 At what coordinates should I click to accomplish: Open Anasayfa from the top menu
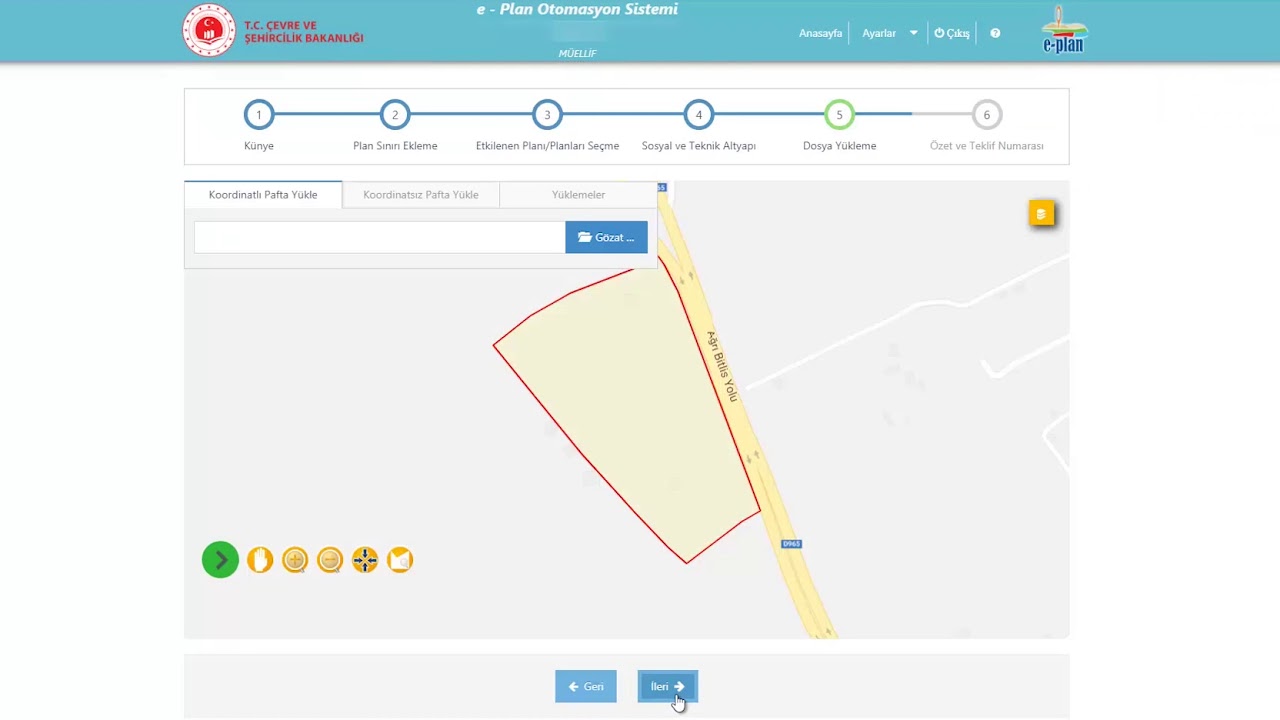(x=820, y=33)
